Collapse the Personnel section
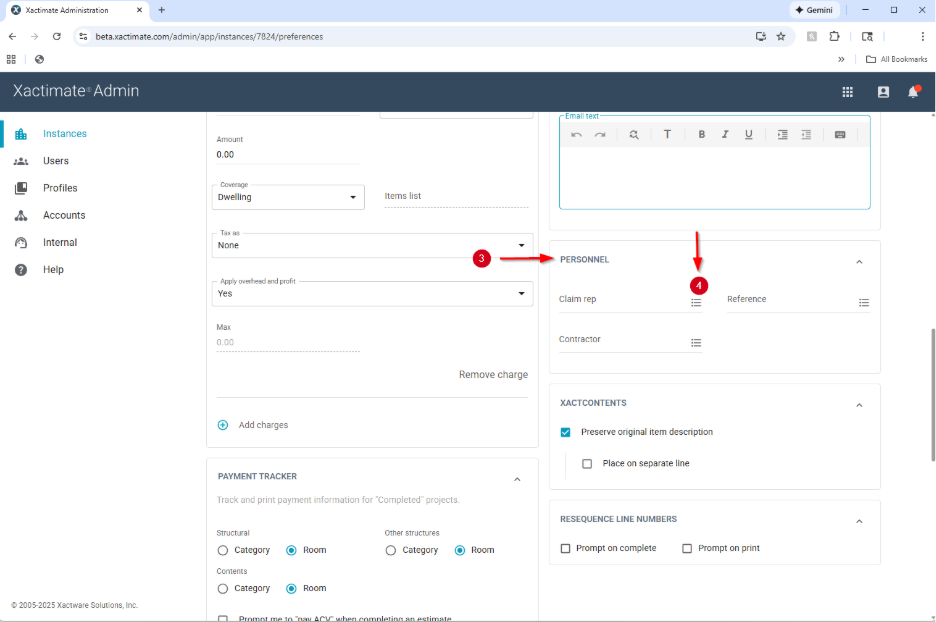The image size is (936, 622). point(859,261)
